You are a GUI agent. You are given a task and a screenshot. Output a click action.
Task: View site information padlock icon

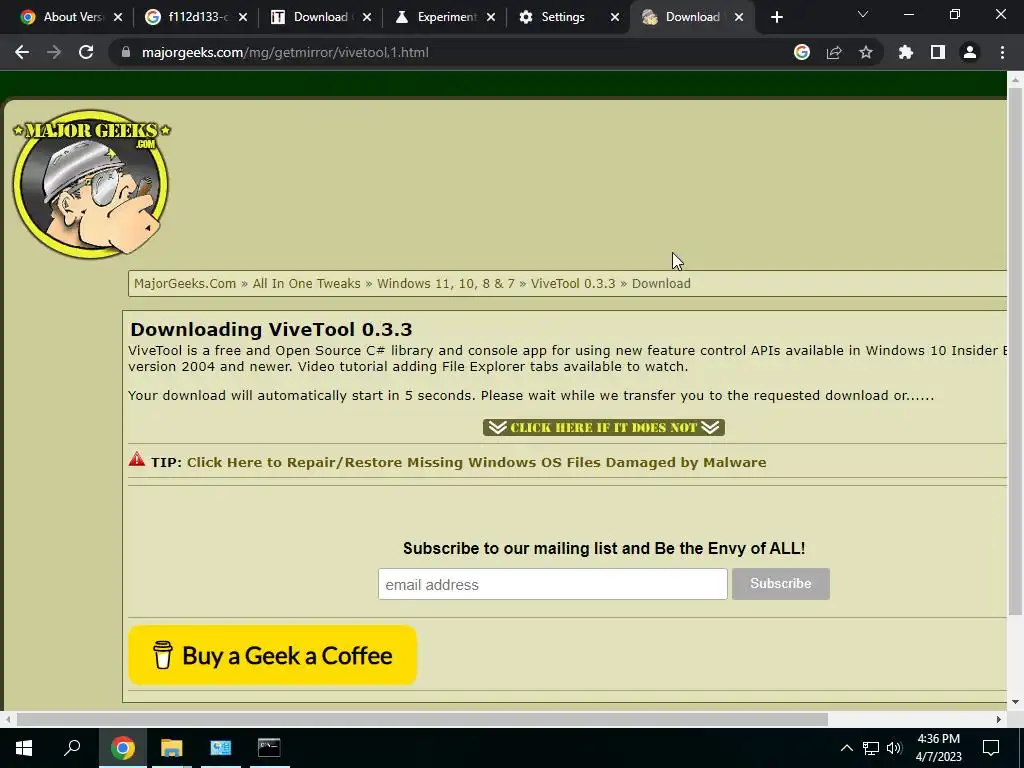point(126,52)
